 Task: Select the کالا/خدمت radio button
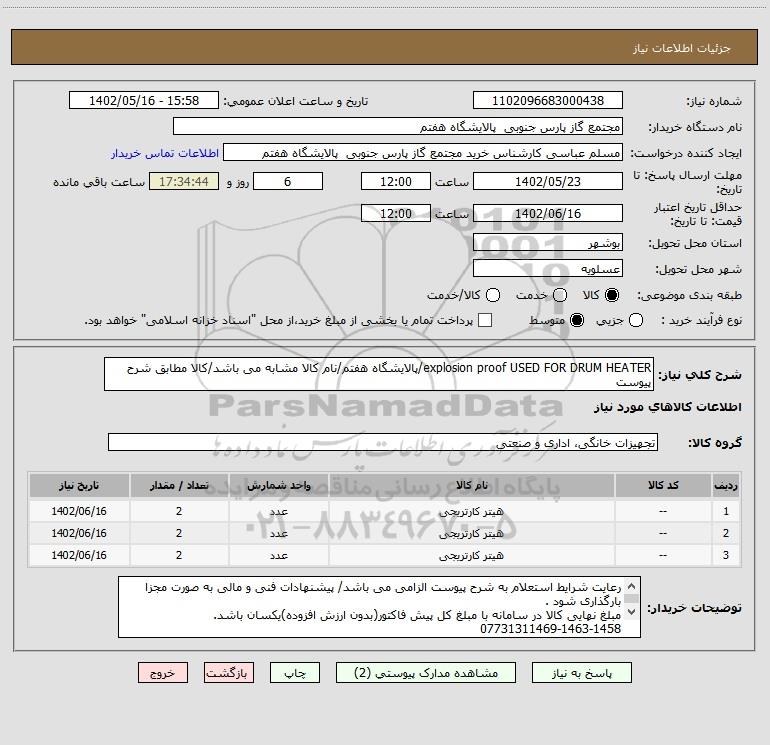(493, 295)
